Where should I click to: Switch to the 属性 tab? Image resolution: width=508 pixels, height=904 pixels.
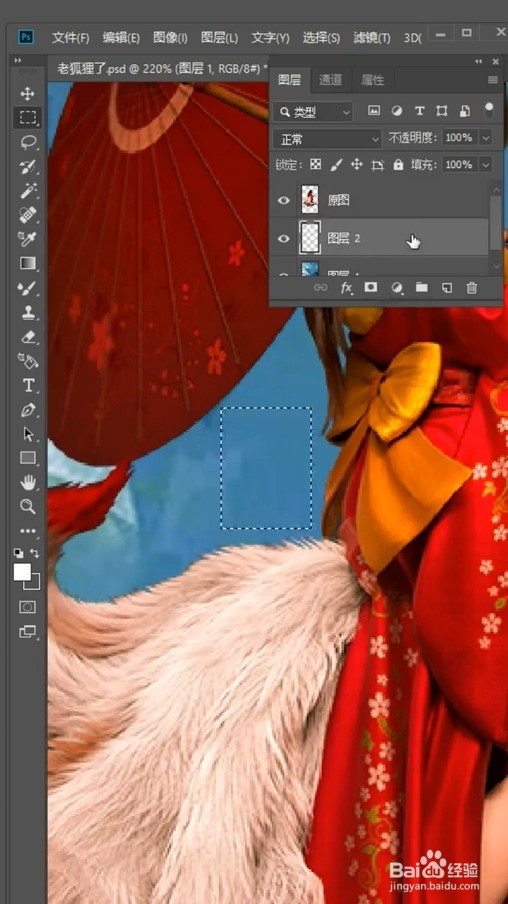coord(372,80)
